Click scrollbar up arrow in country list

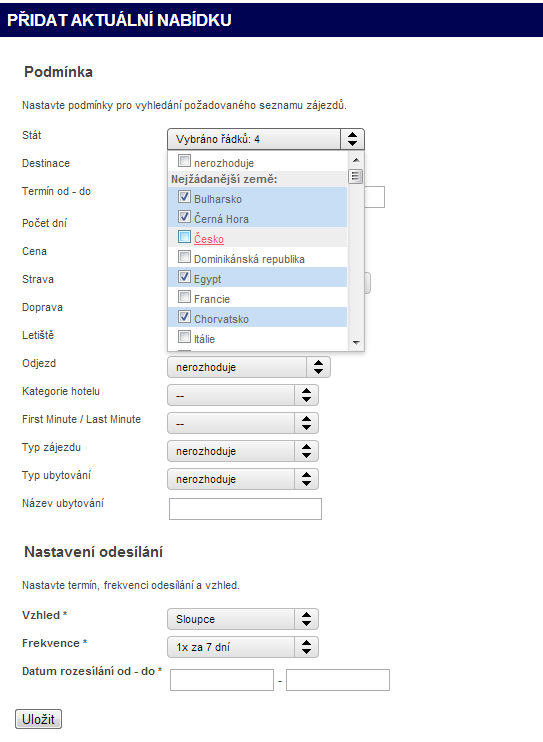pos(356,160)
